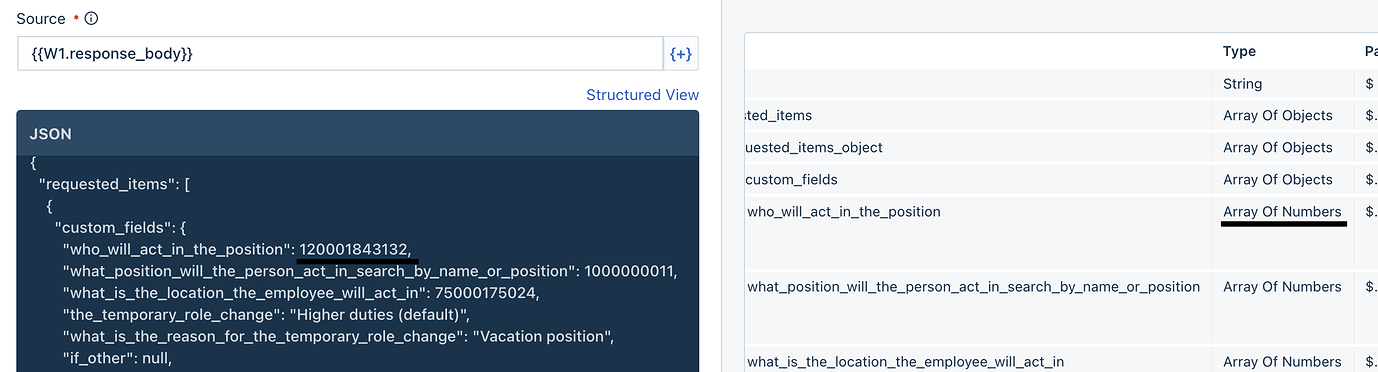Select what_is_the_location_the_employee_will_act_in table row
1378x372 pixels.
[x=905, y=362]
